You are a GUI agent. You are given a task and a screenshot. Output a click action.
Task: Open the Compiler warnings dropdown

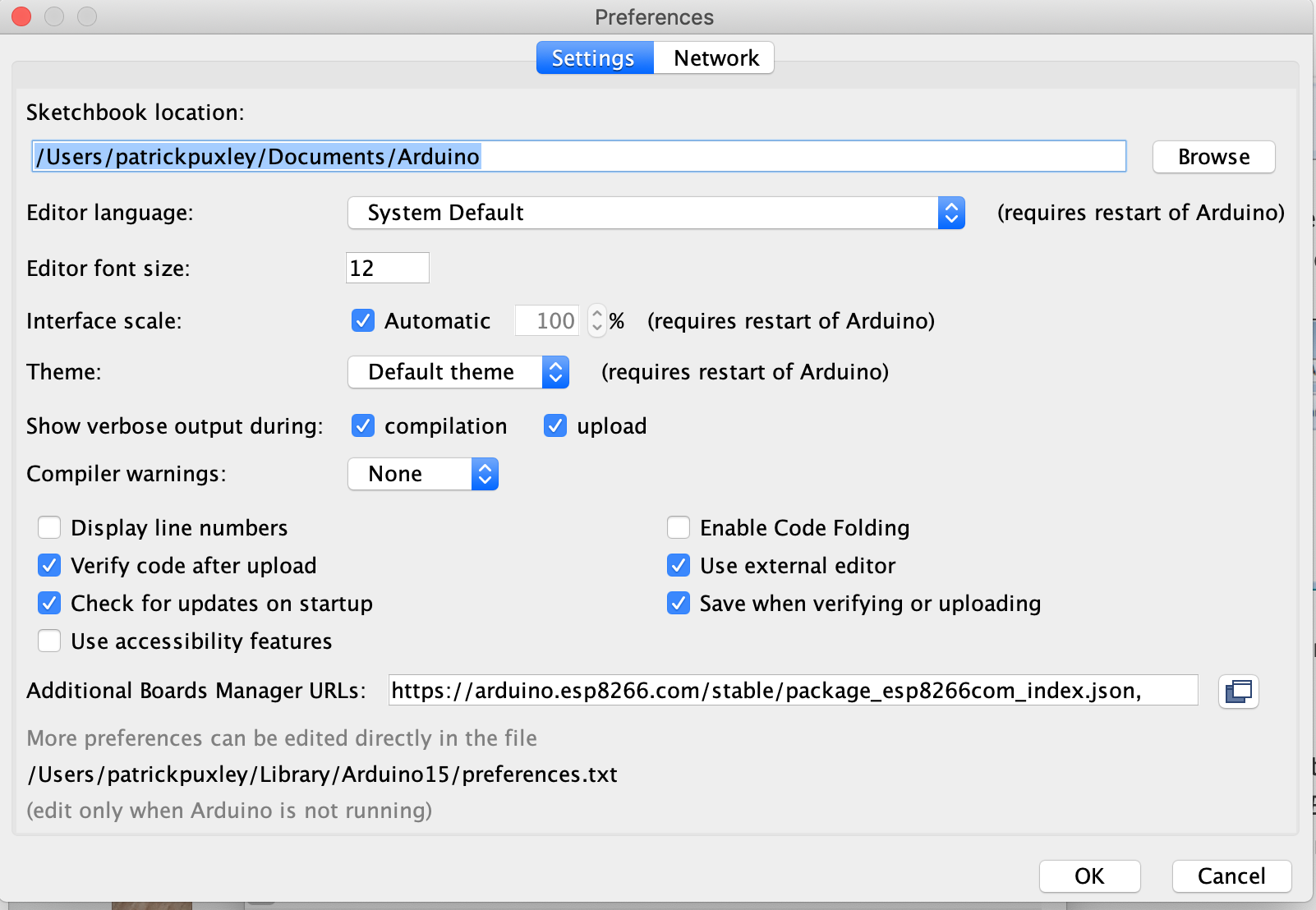click(423, 474)
